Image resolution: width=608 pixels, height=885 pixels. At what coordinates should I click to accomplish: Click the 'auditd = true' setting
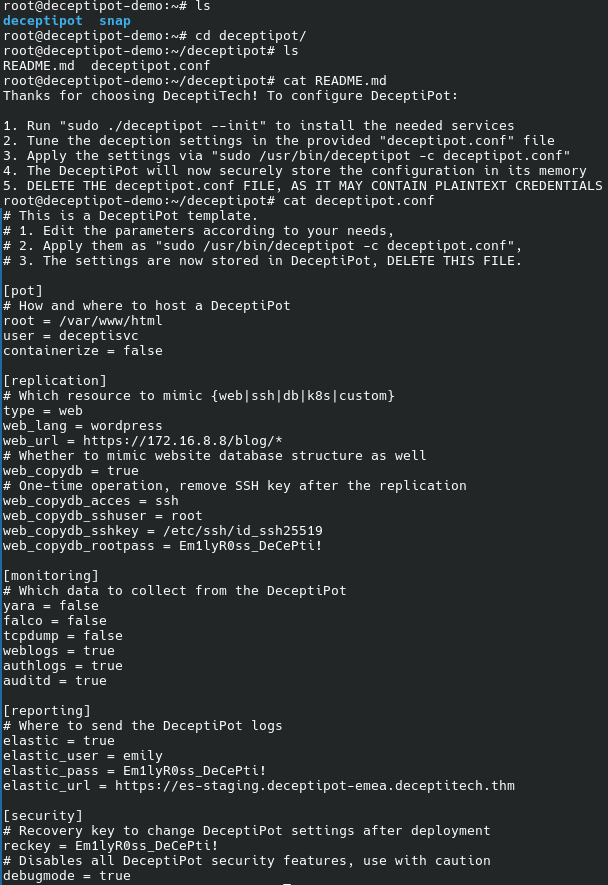pos(55,681)
